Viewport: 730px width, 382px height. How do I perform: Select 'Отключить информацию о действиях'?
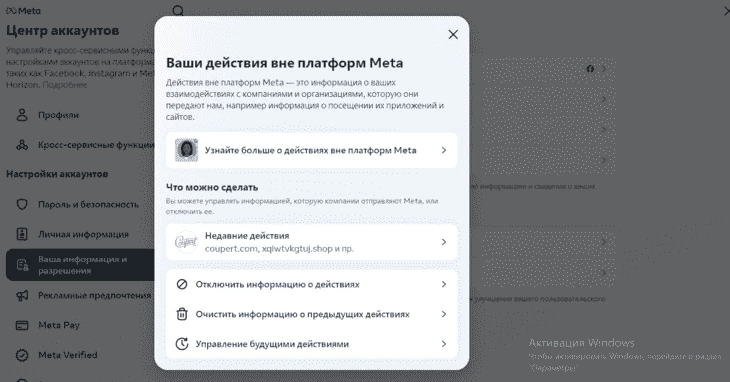(x=311, y=284)
